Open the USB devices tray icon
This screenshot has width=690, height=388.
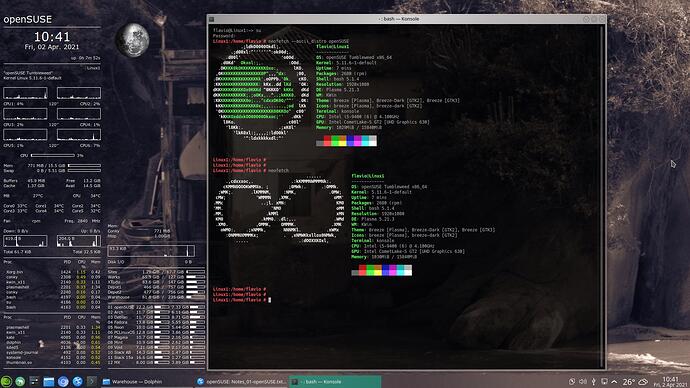coord(594,381)
